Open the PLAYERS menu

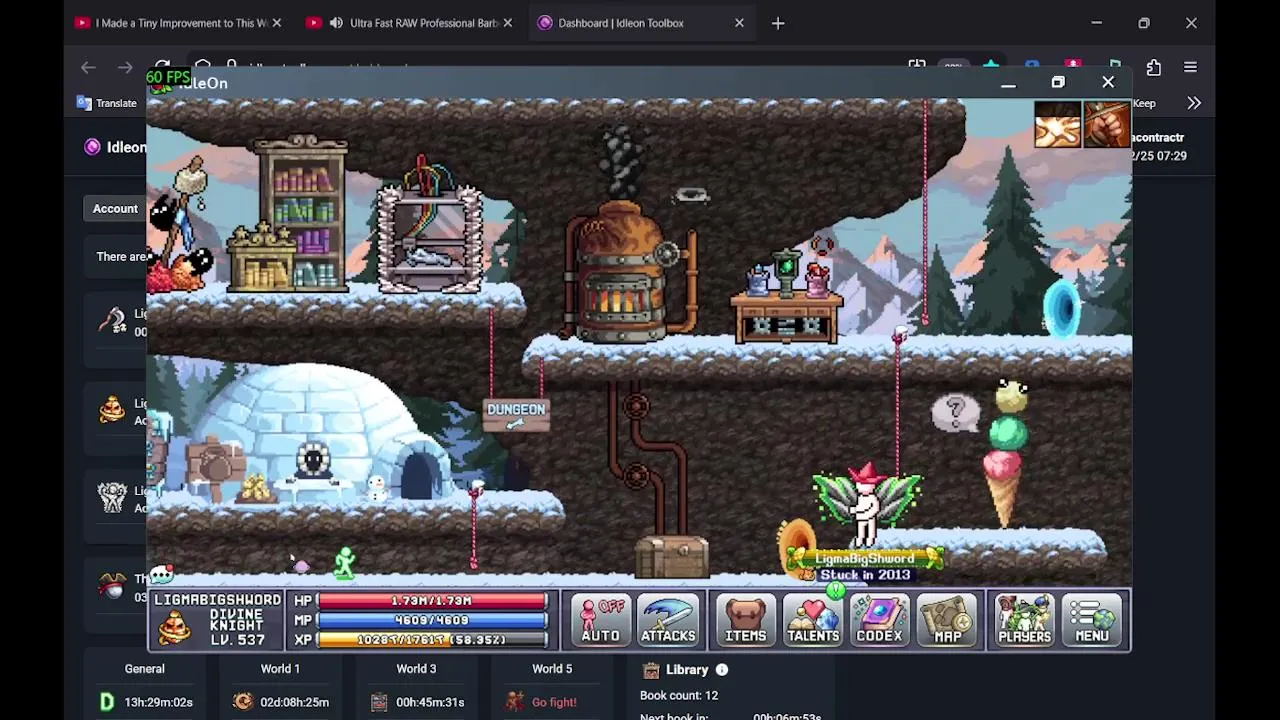pos(1024,621)
